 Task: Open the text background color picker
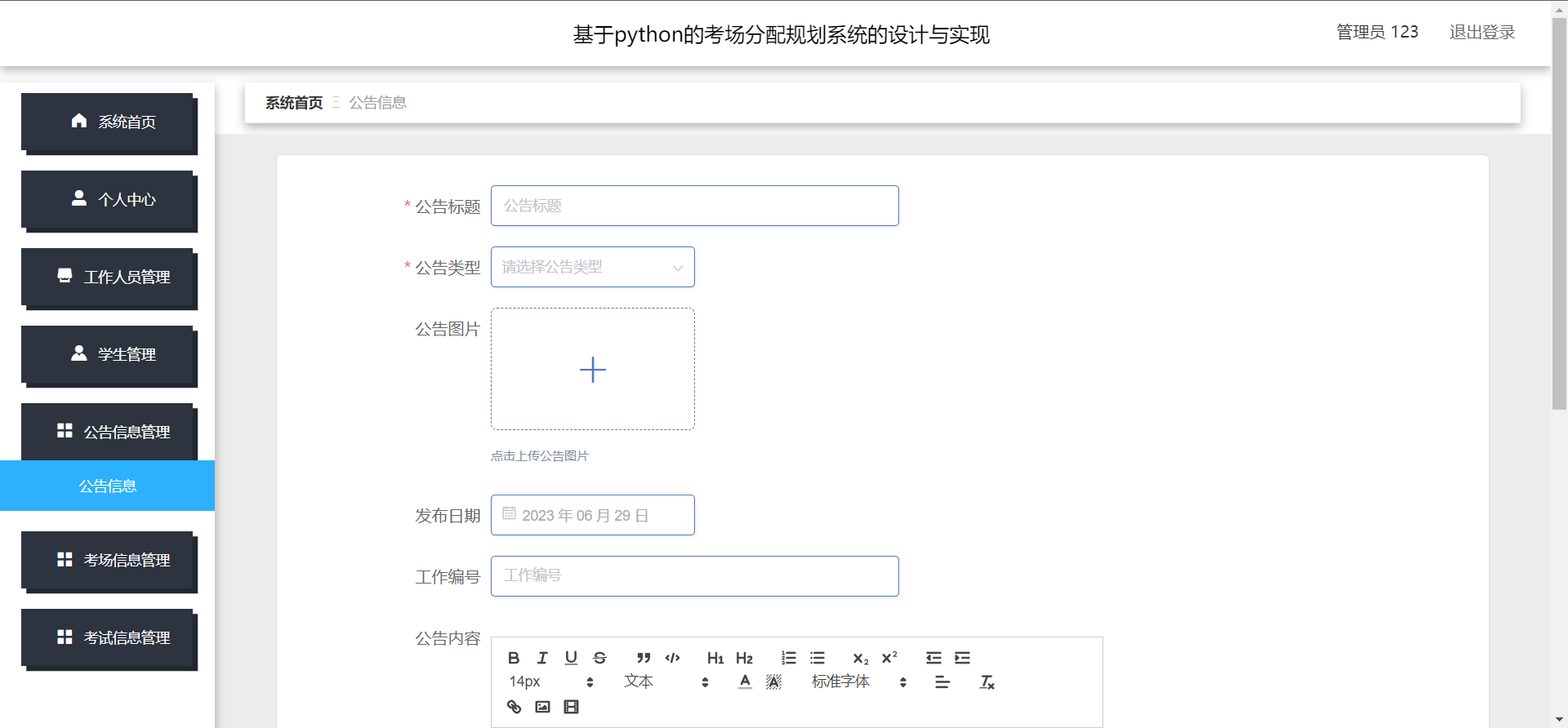[x=773, y=681]
